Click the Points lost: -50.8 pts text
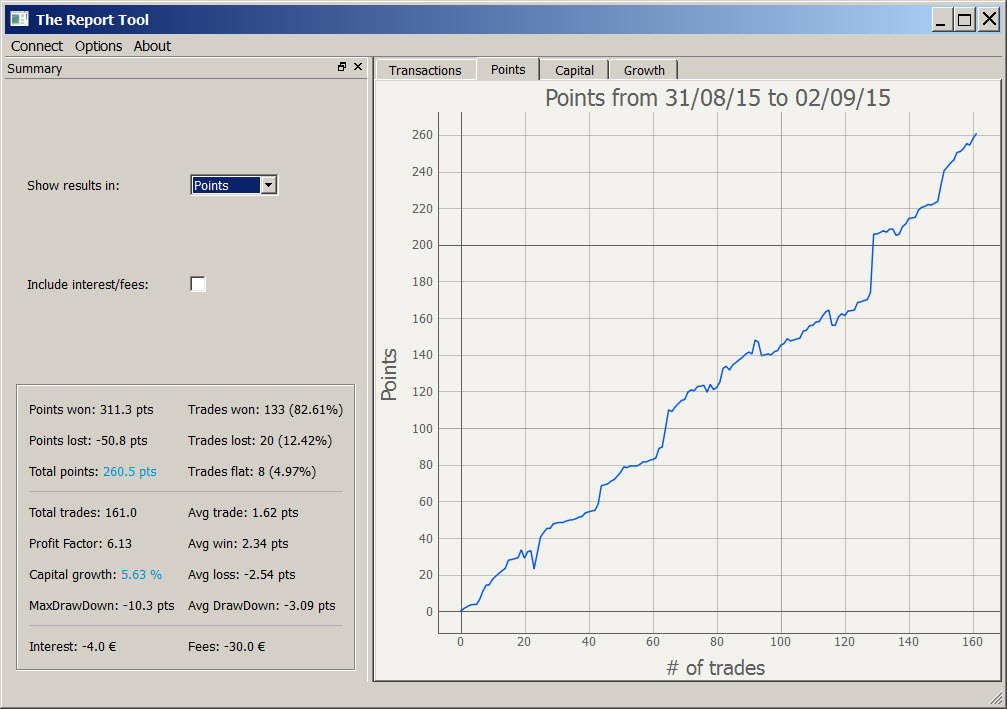The height and width of the screenshot is (709, 1007). [88, 441]
